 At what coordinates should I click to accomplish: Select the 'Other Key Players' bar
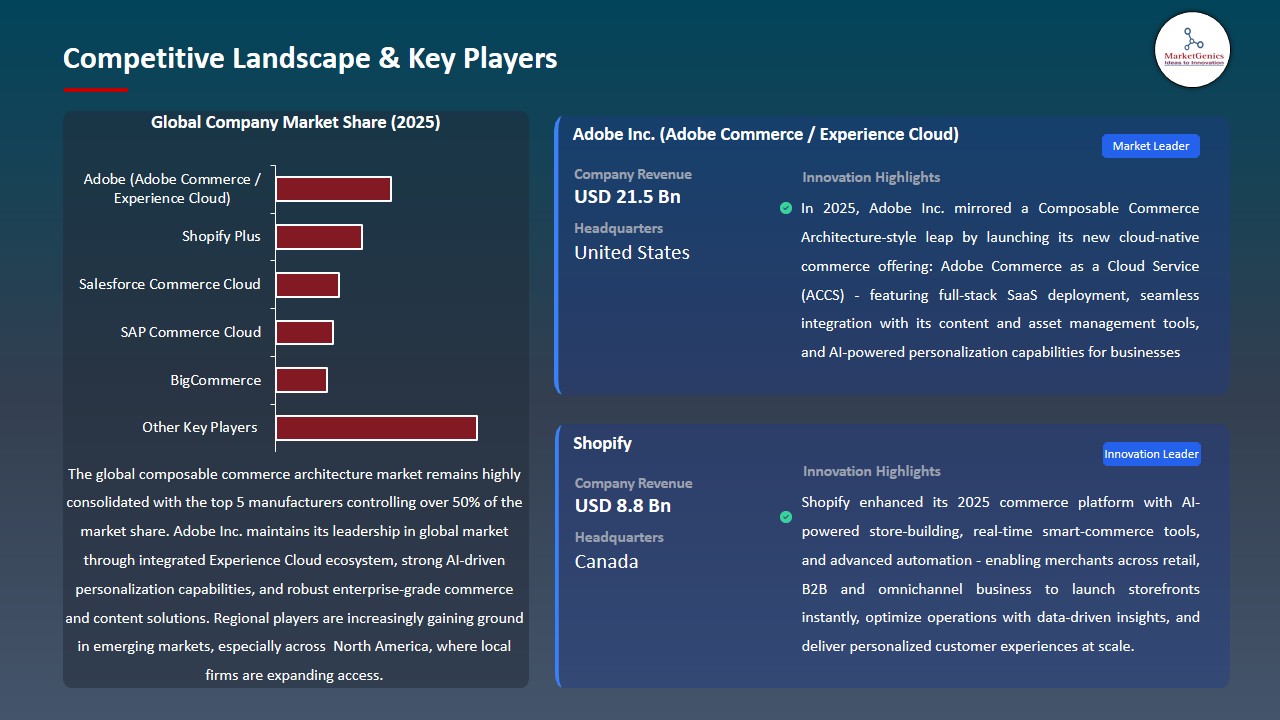point(377,427)
